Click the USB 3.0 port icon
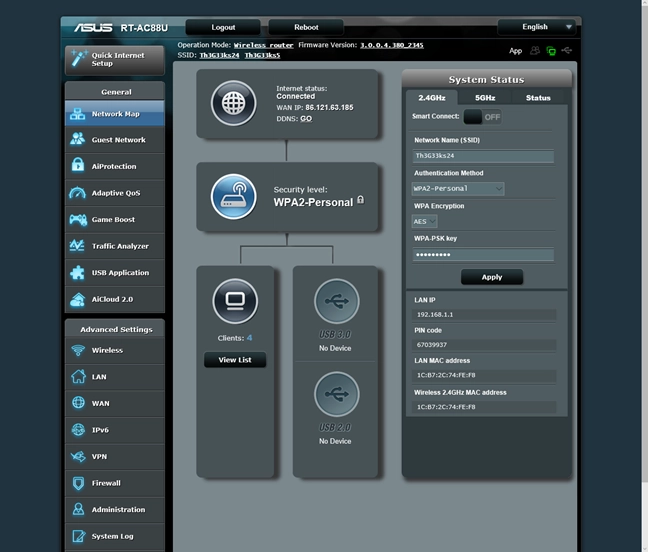 [336, 301]
